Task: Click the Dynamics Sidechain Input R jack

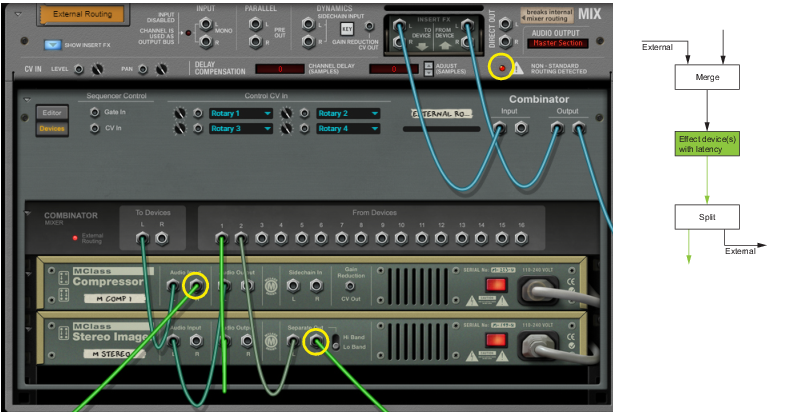Action: coord(309,42)
